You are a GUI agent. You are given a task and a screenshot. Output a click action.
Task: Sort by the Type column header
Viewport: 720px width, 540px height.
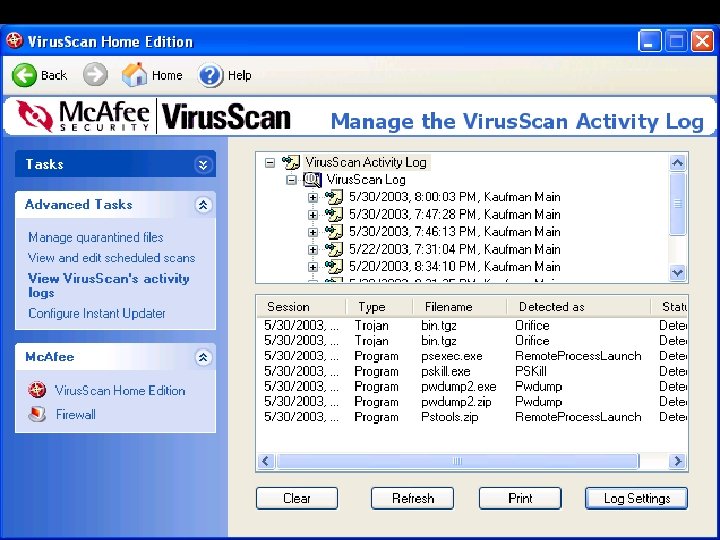point(379,306)
